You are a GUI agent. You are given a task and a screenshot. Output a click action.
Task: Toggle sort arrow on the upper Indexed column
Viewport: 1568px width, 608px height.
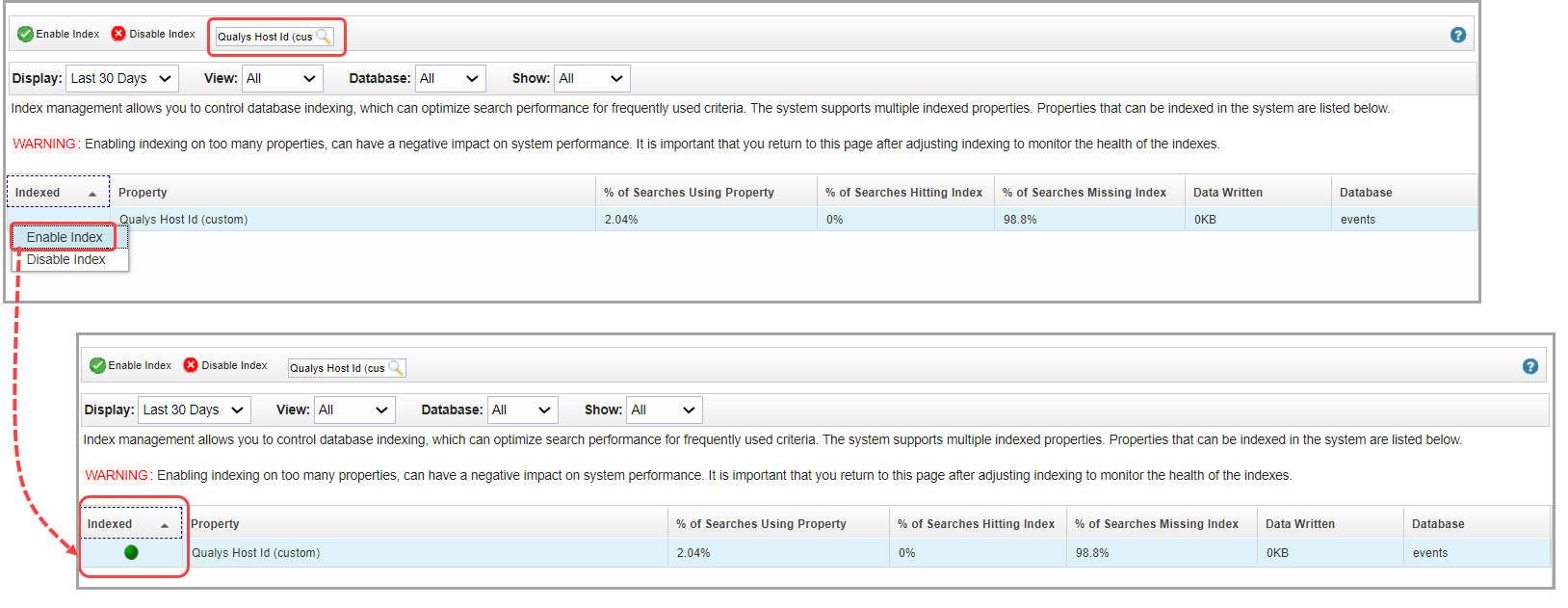coord(92,194)
